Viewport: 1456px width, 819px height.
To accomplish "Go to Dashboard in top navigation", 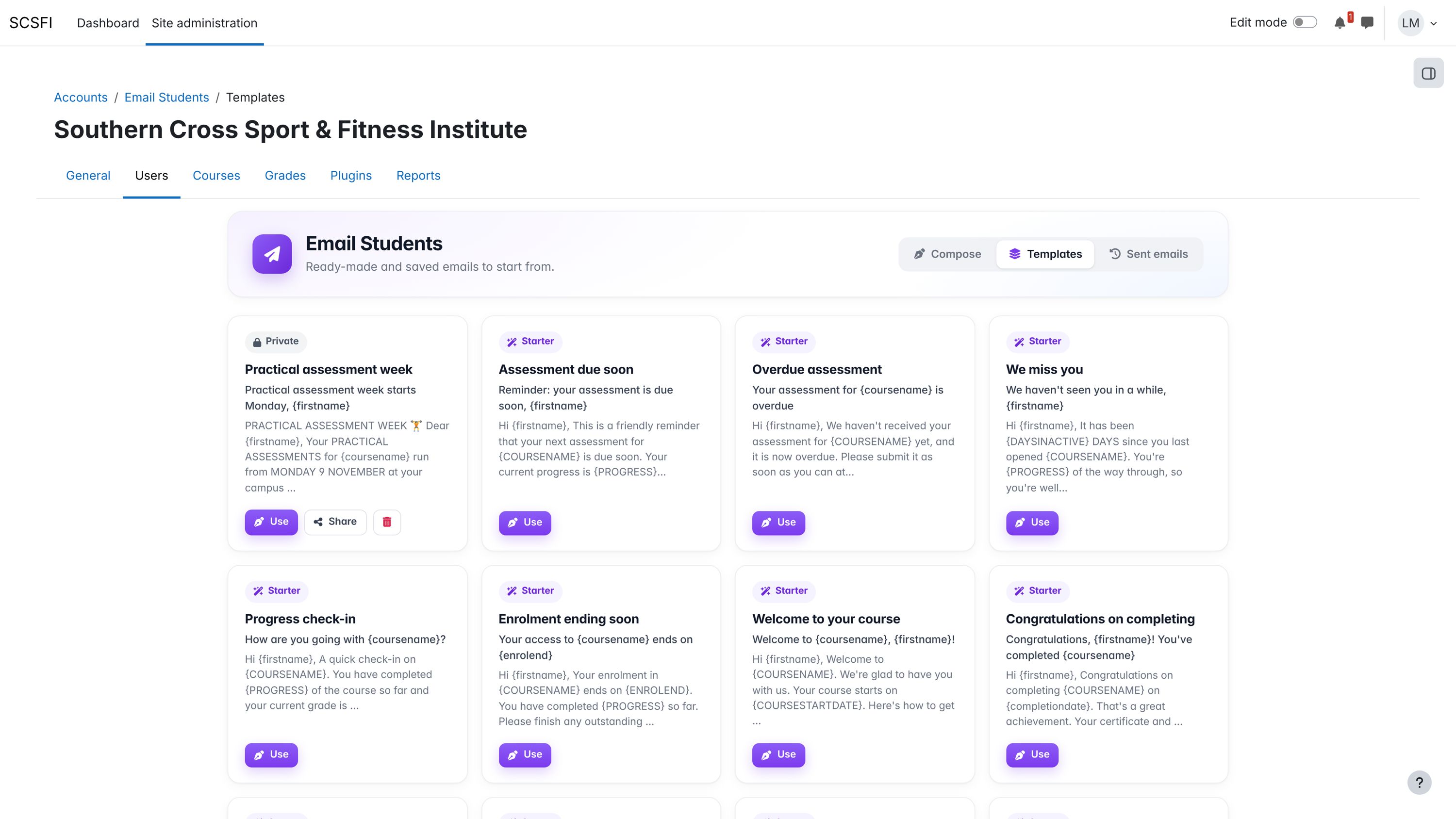I will point(108,23).
